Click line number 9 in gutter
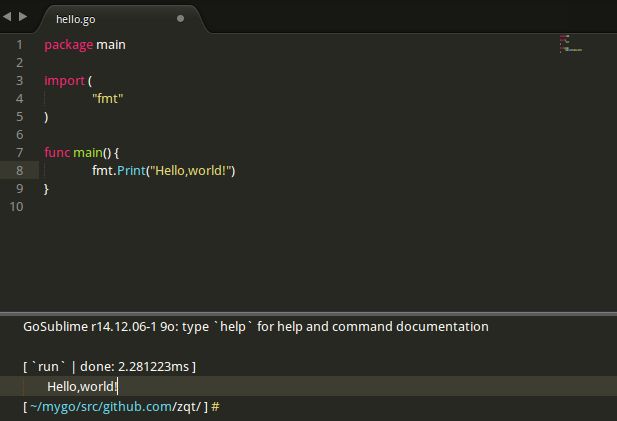617x421 pixels. 19,189
